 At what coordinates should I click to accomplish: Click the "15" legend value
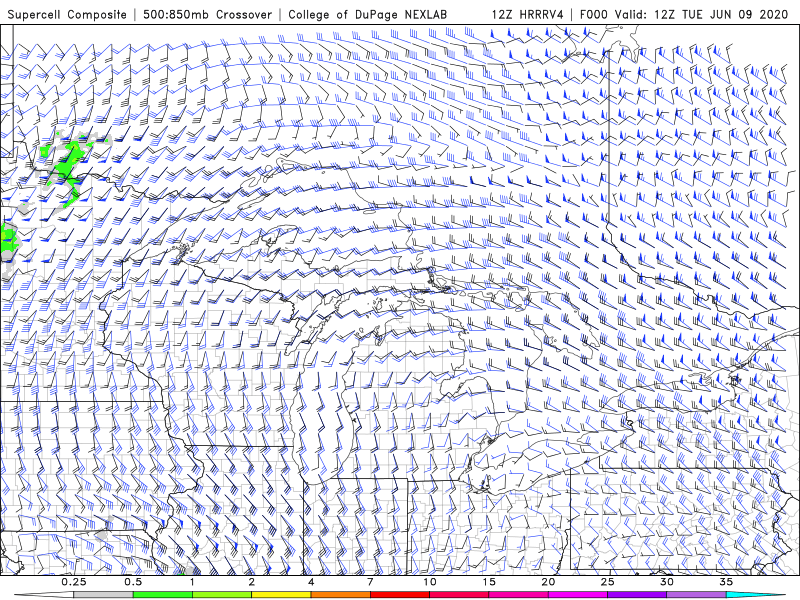point(489,582)
